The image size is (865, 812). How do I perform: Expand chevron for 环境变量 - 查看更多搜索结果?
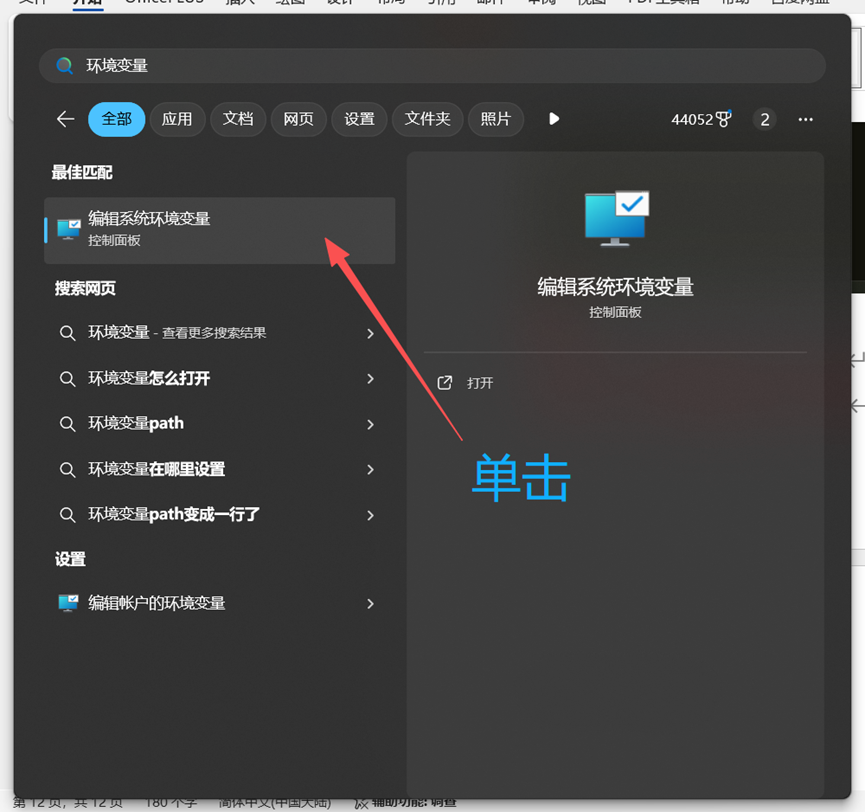tap(370, 333)
